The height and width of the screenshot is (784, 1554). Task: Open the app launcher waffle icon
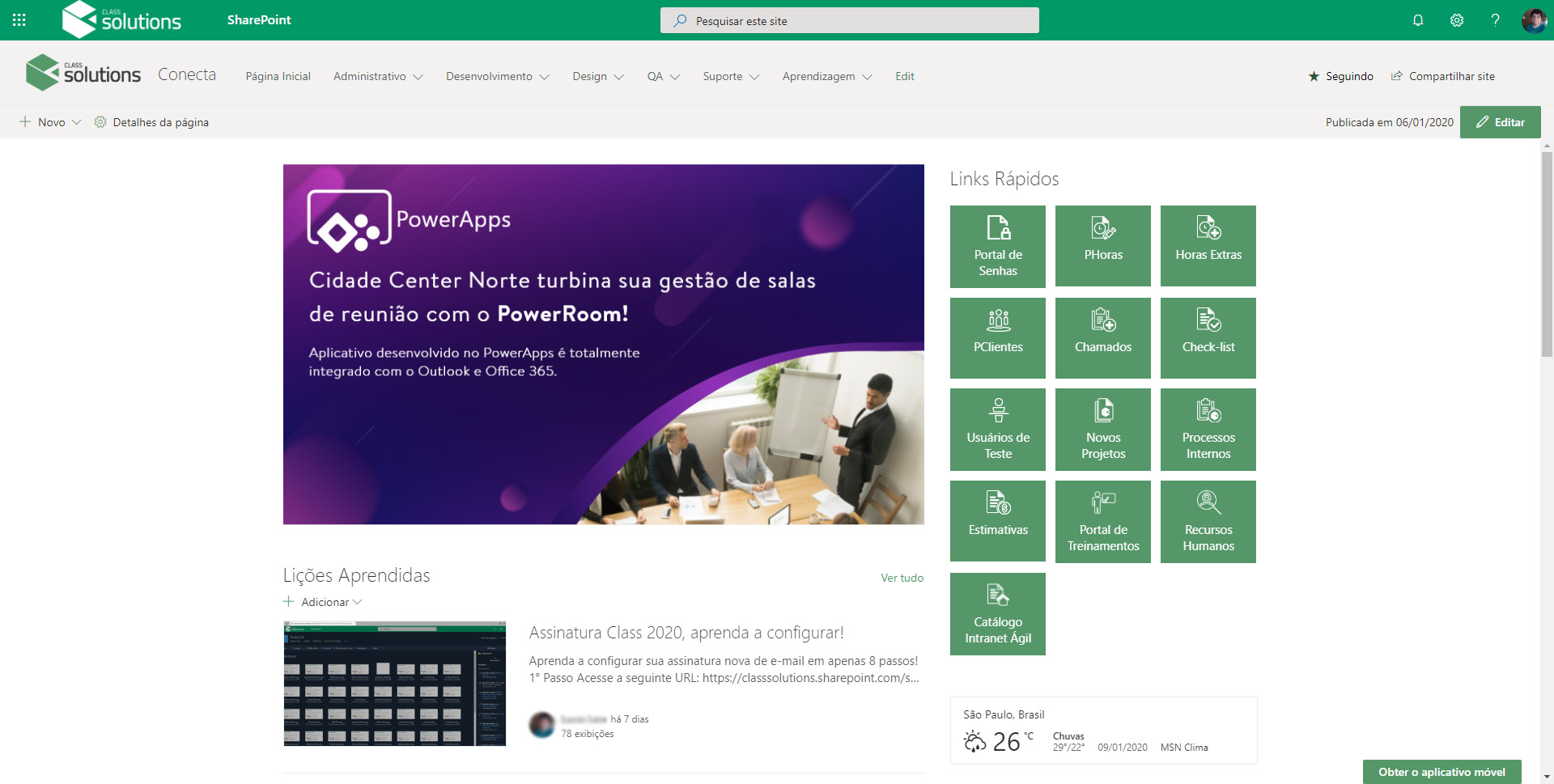point(19,20)
